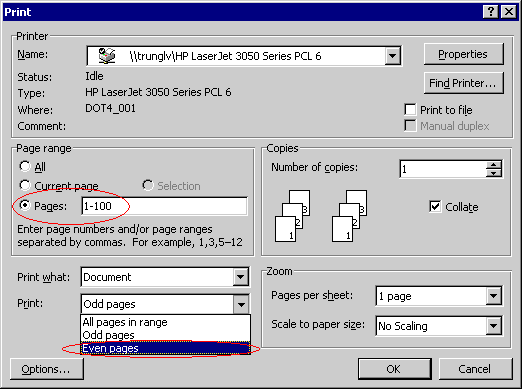Click the Number of copies field
This screenshot has height=389, width=522.
[443, 169]
